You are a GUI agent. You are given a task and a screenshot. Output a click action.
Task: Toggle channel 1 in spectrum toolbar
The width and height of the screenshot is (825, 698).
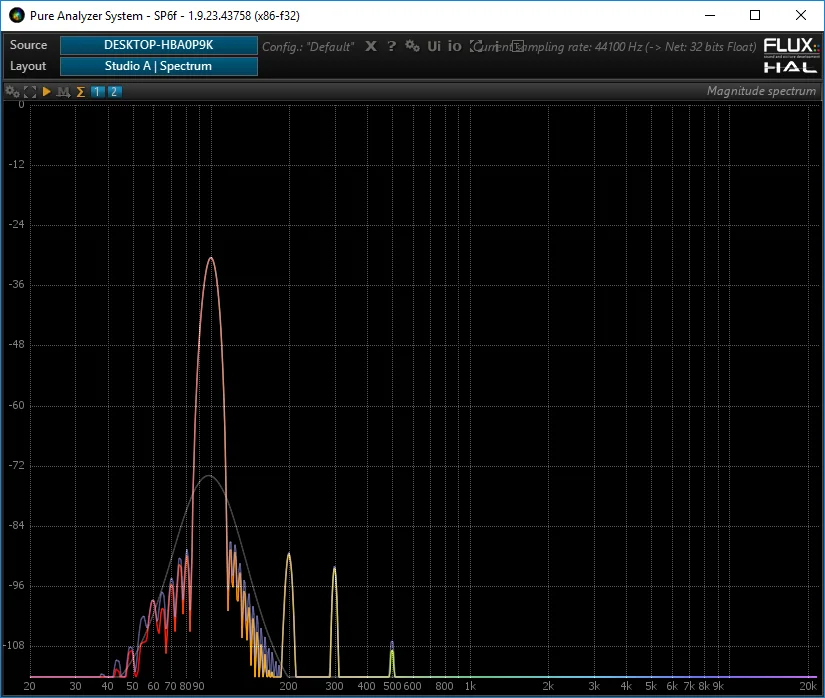[97, 92]
